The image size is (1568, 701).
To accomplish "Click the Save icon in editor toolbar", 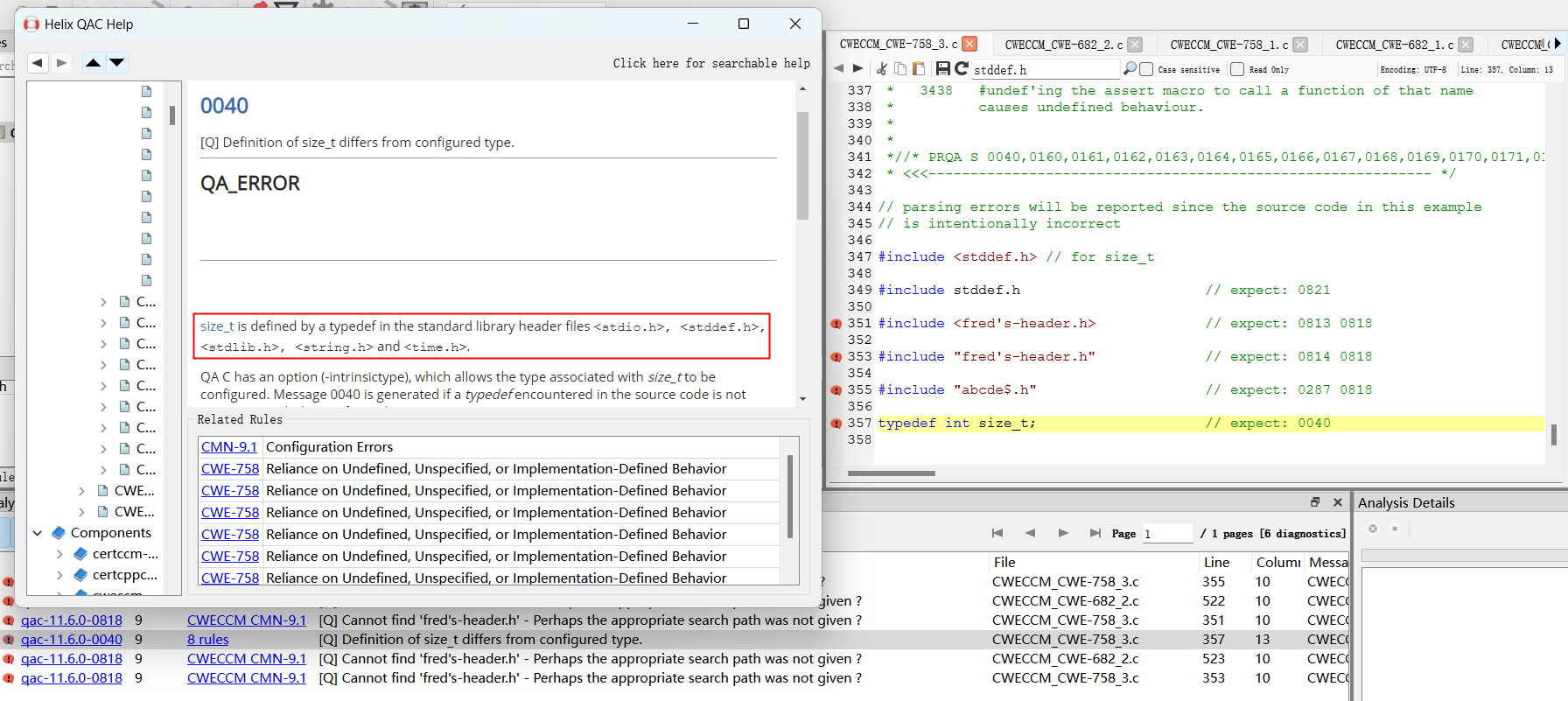I will pos(942,68).
